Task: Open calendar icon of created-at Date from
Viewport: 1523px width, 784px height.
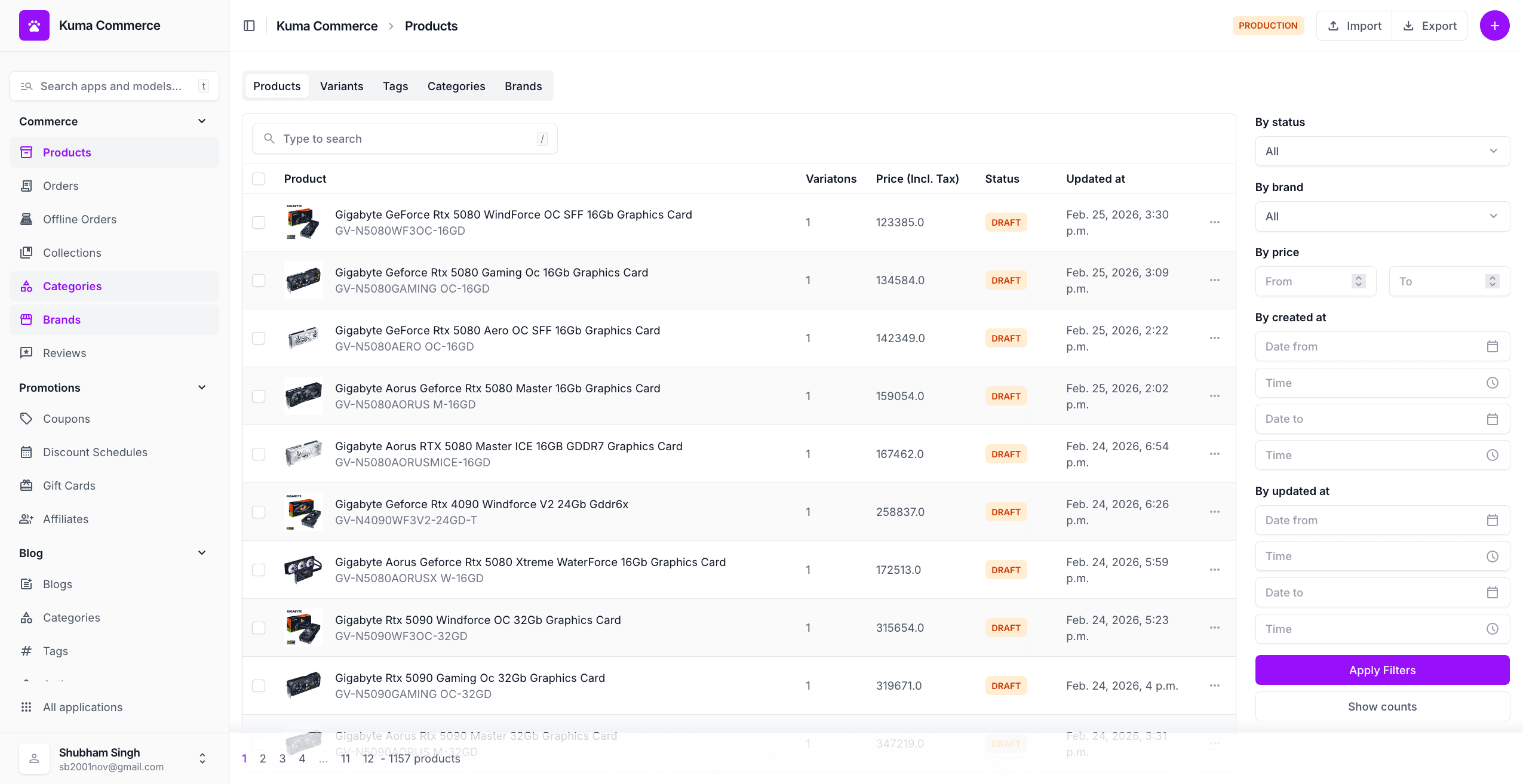Action: (1492, 346)
